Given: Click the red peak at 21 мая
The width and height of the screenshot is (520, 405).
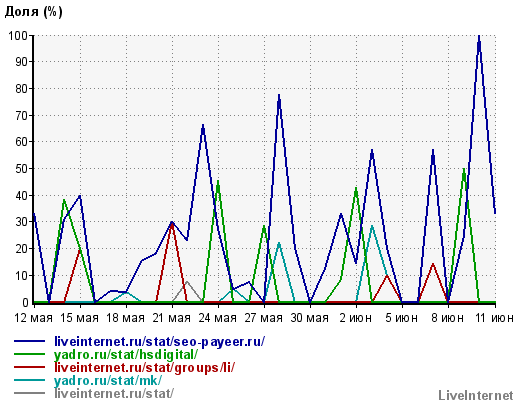Looking at the screenshot, I should tap(172, 224).
